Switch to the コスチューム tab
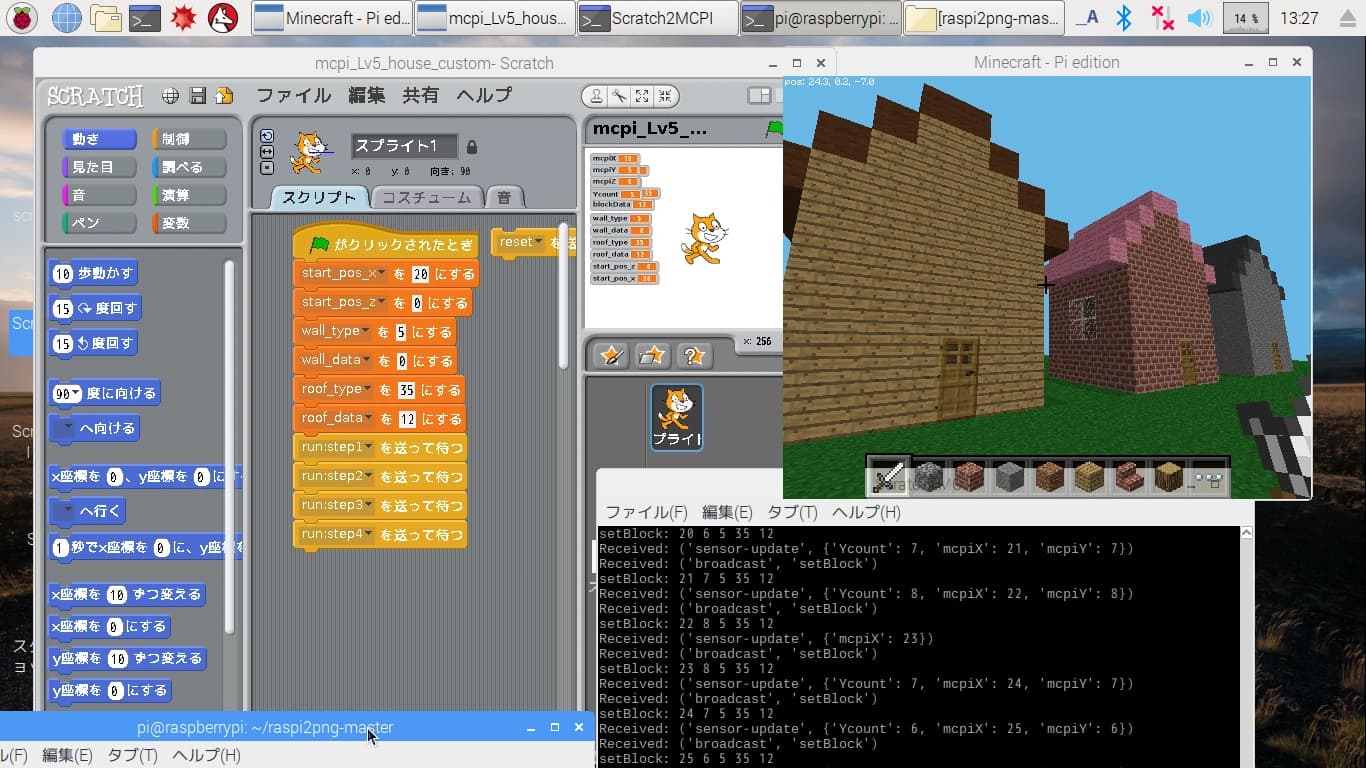This screenshot has width=1366, height=768. [x=427, y=197]
